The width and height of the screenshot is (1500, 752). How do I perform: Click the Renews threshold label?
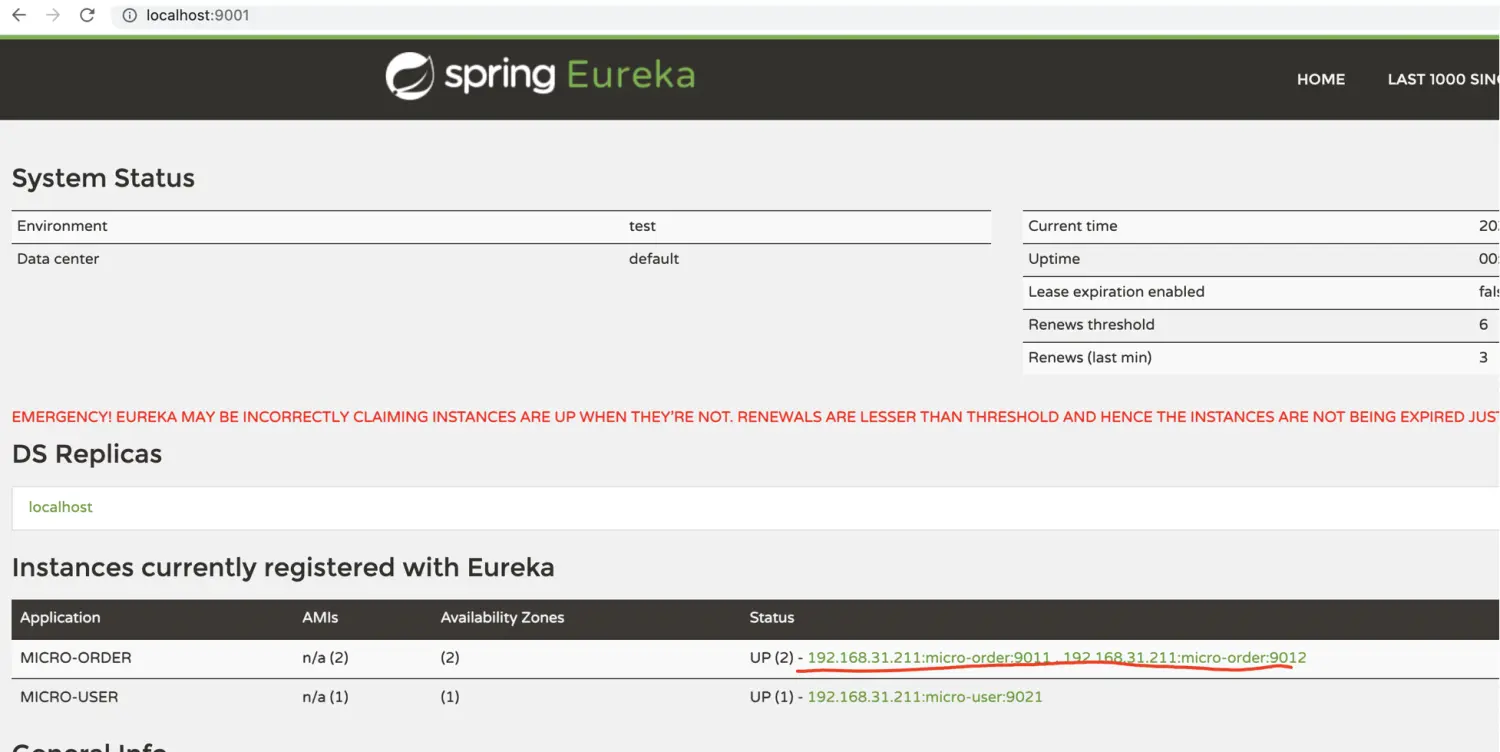1091,325
